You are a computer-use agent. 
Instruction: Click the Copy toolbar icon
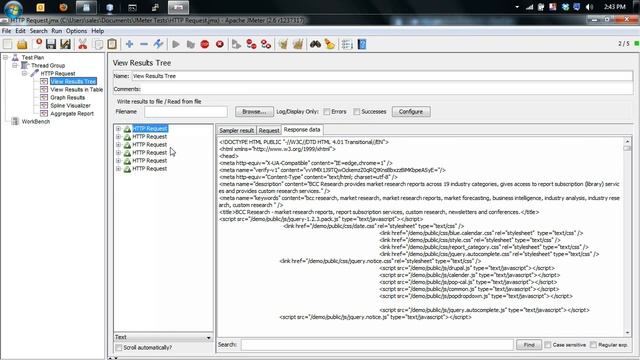pos(98,44)
